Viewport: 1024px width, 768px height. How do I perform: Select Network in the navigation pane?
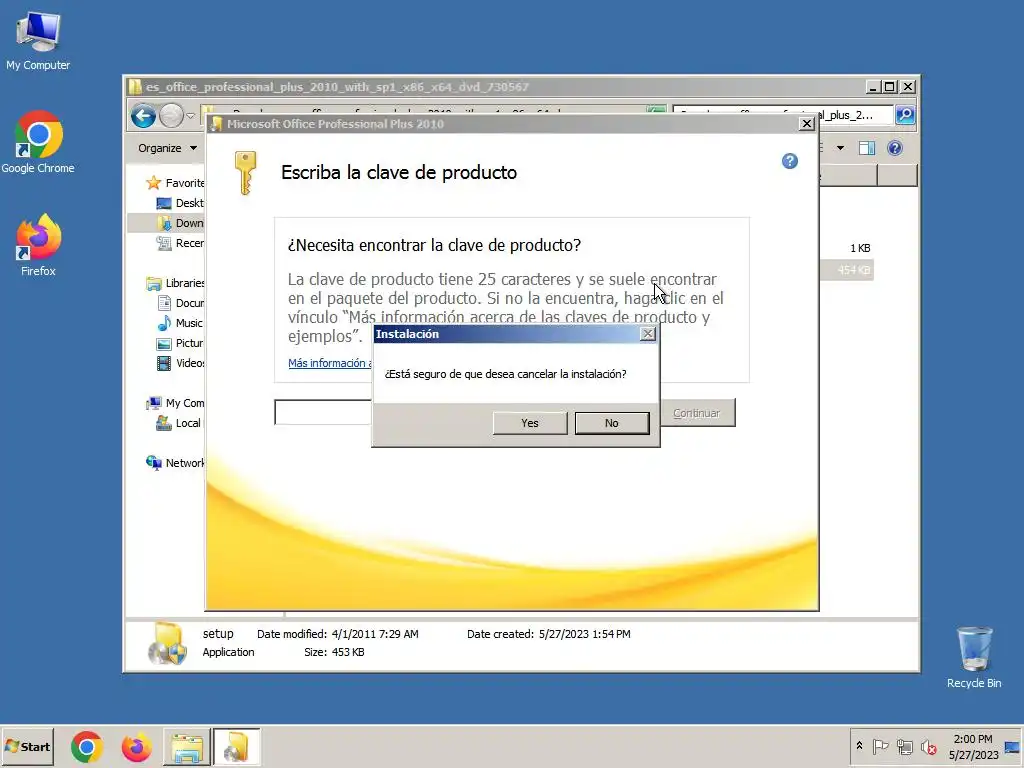point(175,463)
